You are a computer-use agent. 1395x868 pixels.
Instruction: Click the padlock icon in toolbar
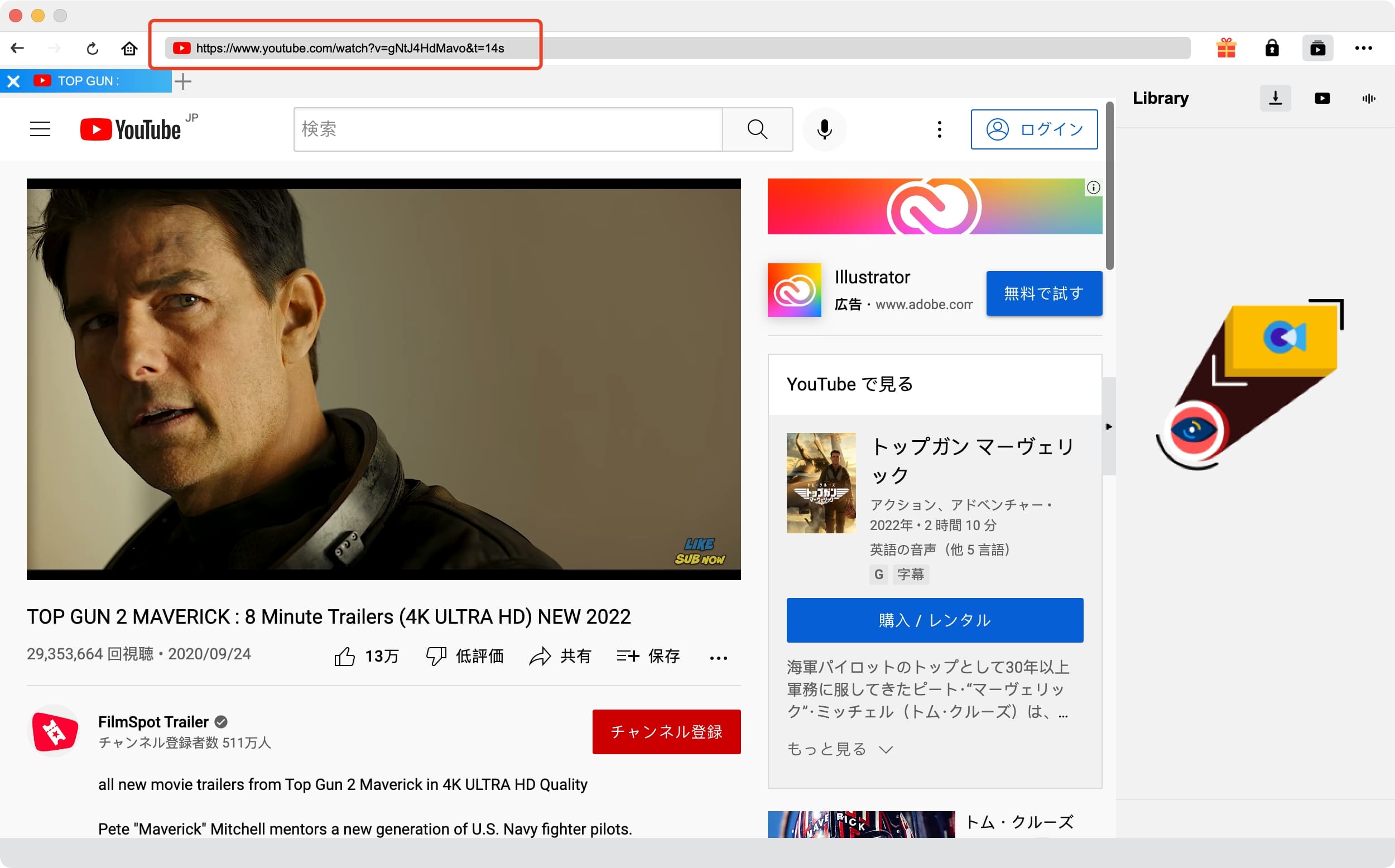pos(1272,48)
